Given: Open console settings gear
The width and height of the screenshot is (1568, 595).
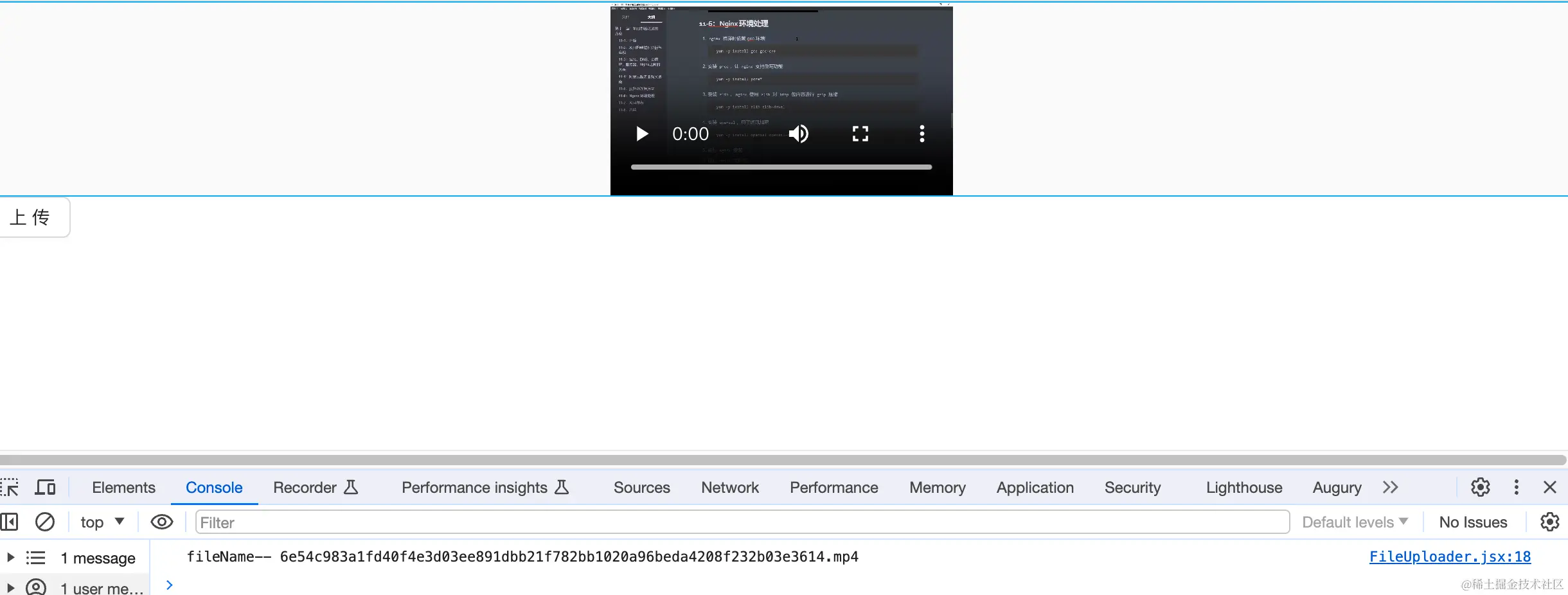Looking at the screenshot, I should (1550, 522).
